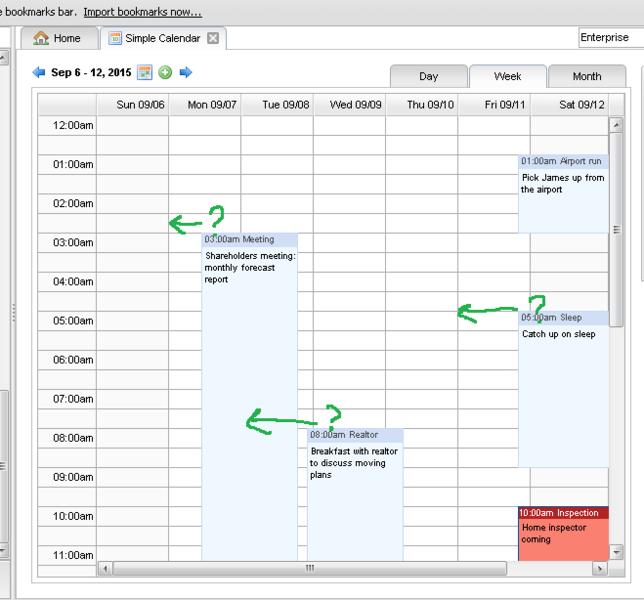
Task: Click the calendar vertical scrollbar down arrow
Action: (615, 552)
